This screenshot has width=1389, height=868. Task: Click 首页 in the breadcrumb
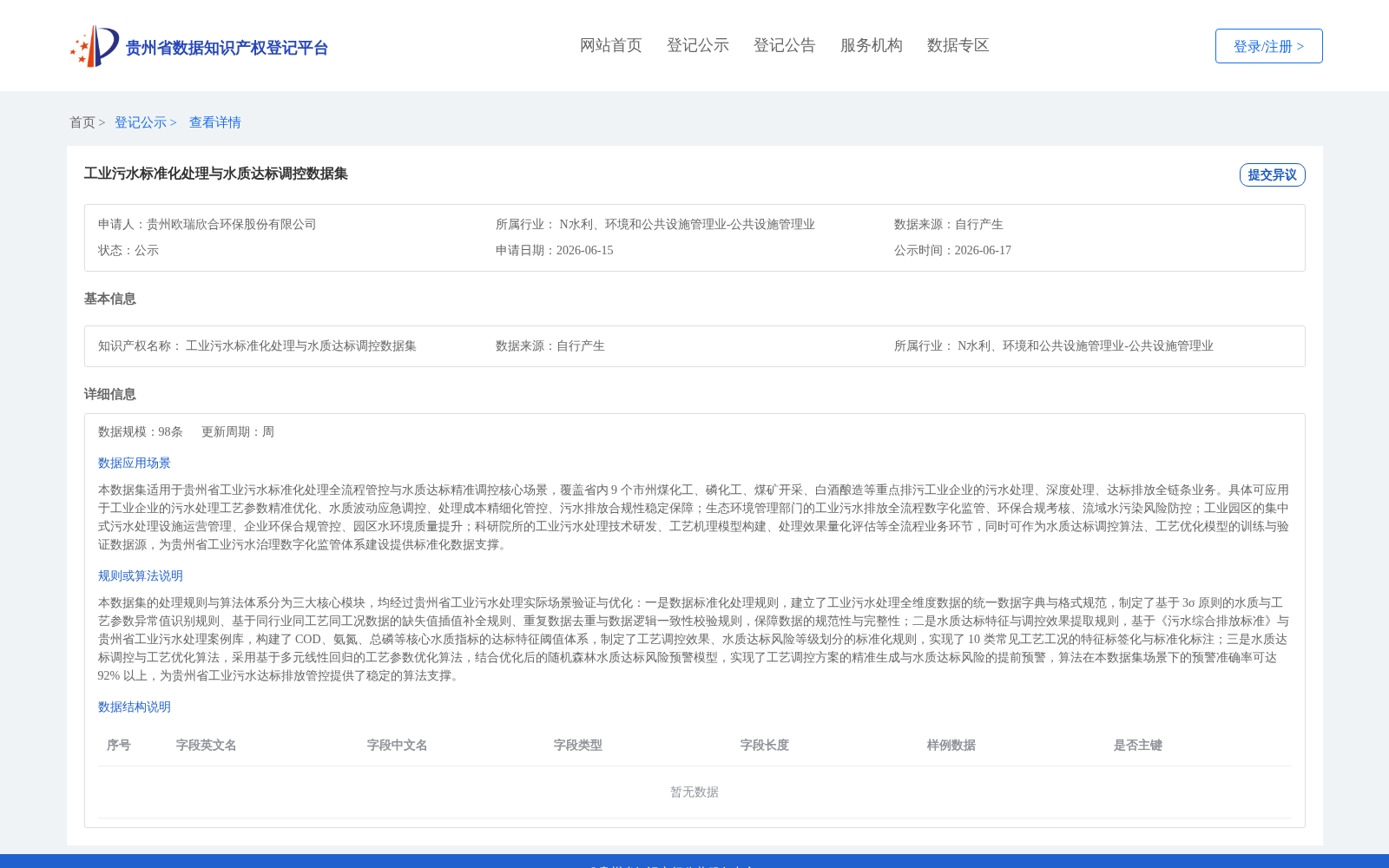[x=82, y=122]
